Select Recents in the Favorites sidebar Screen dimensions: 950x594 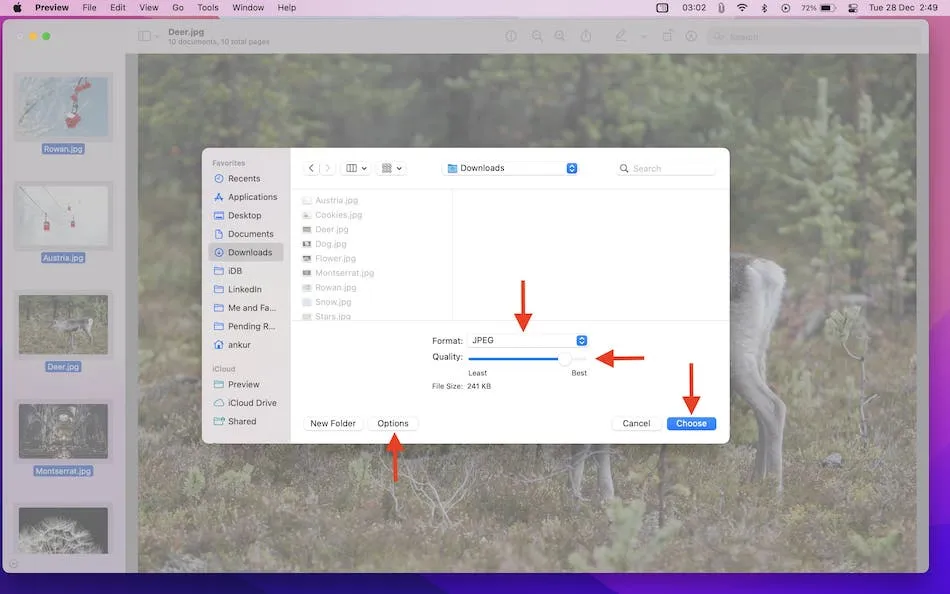click(x=243, y=179)
